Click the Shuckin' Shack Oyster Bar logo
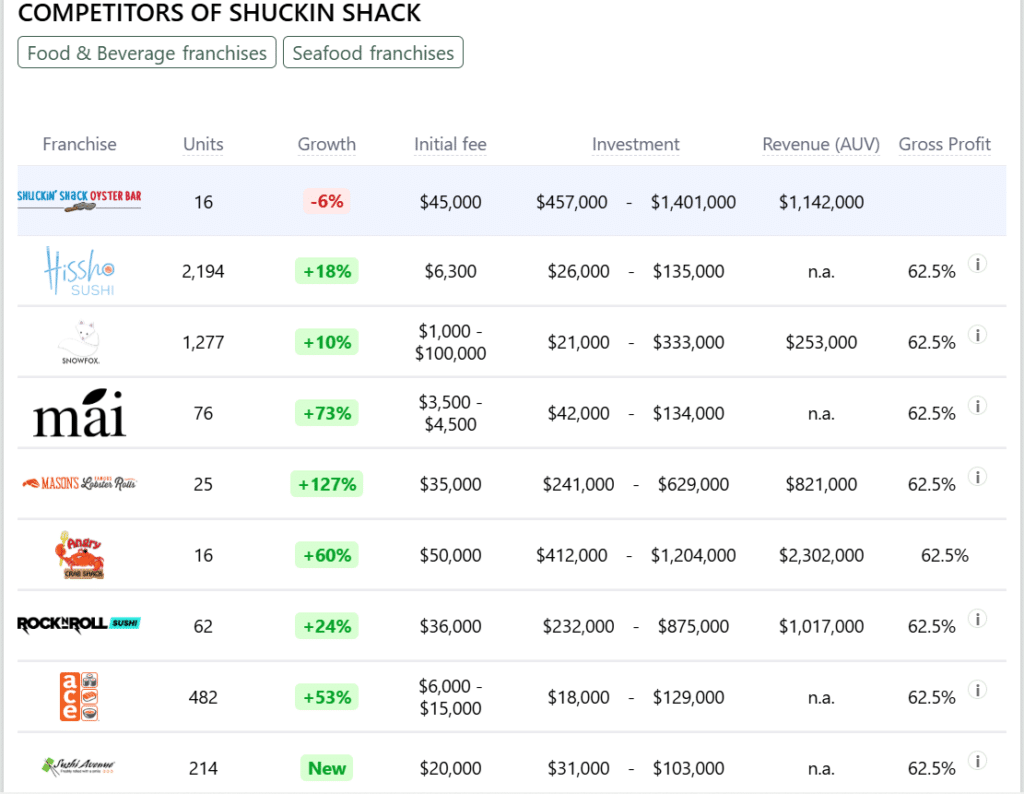The width and height of the screenshot is (1024, 794). tap(79, 200)
